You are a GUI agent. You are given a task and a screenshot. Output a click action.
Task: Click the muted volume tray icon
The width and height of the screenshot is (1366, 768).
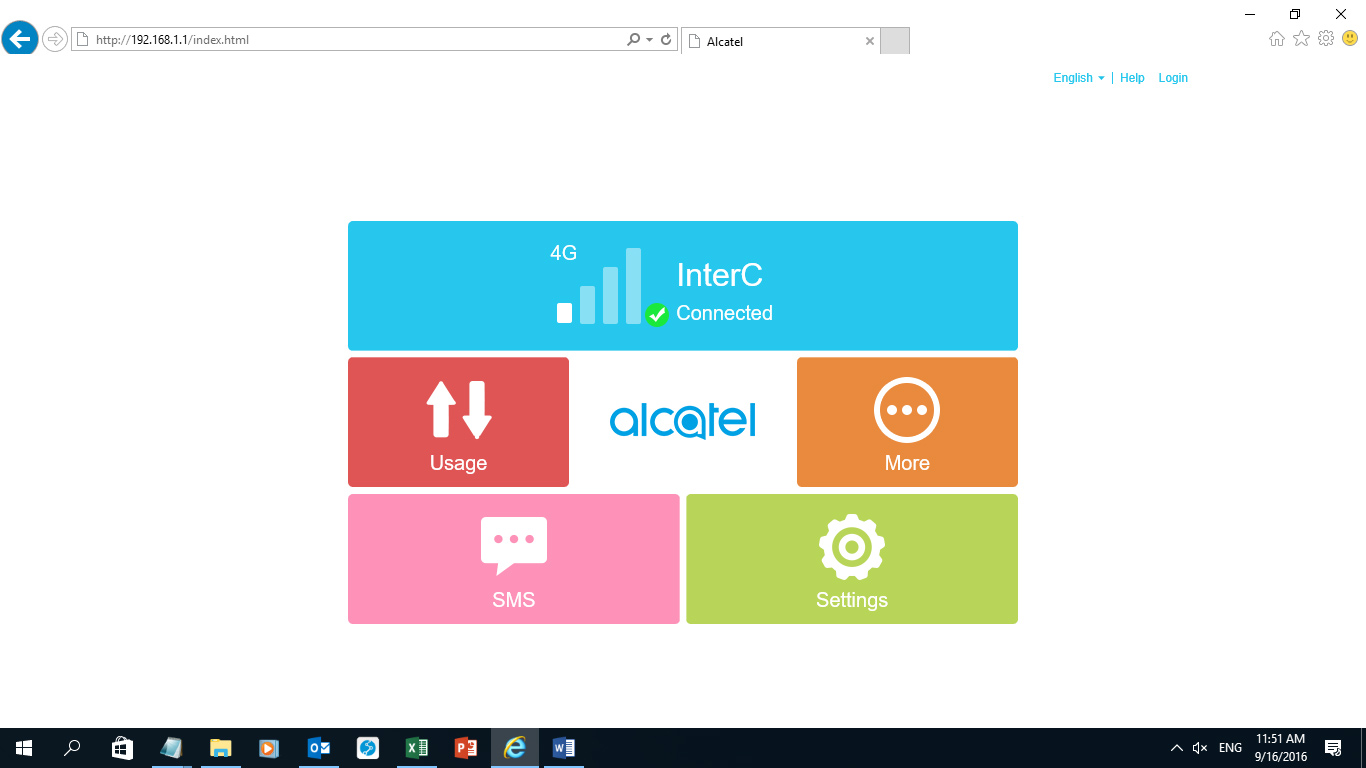[x=1200, y=748]
